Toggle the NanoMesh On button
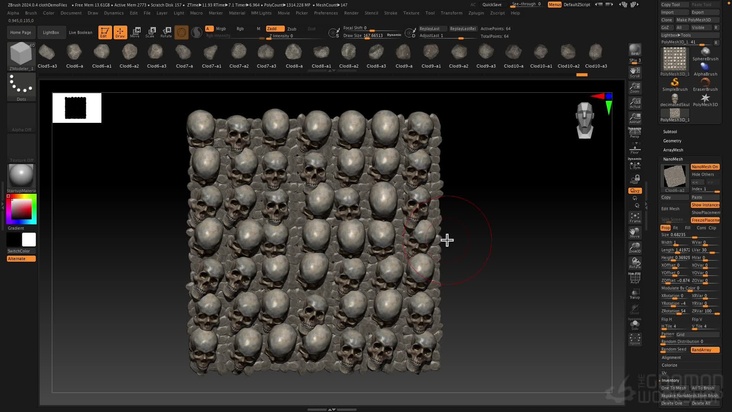The height and width of the screenshot is (412, 732). coord(705,167)
